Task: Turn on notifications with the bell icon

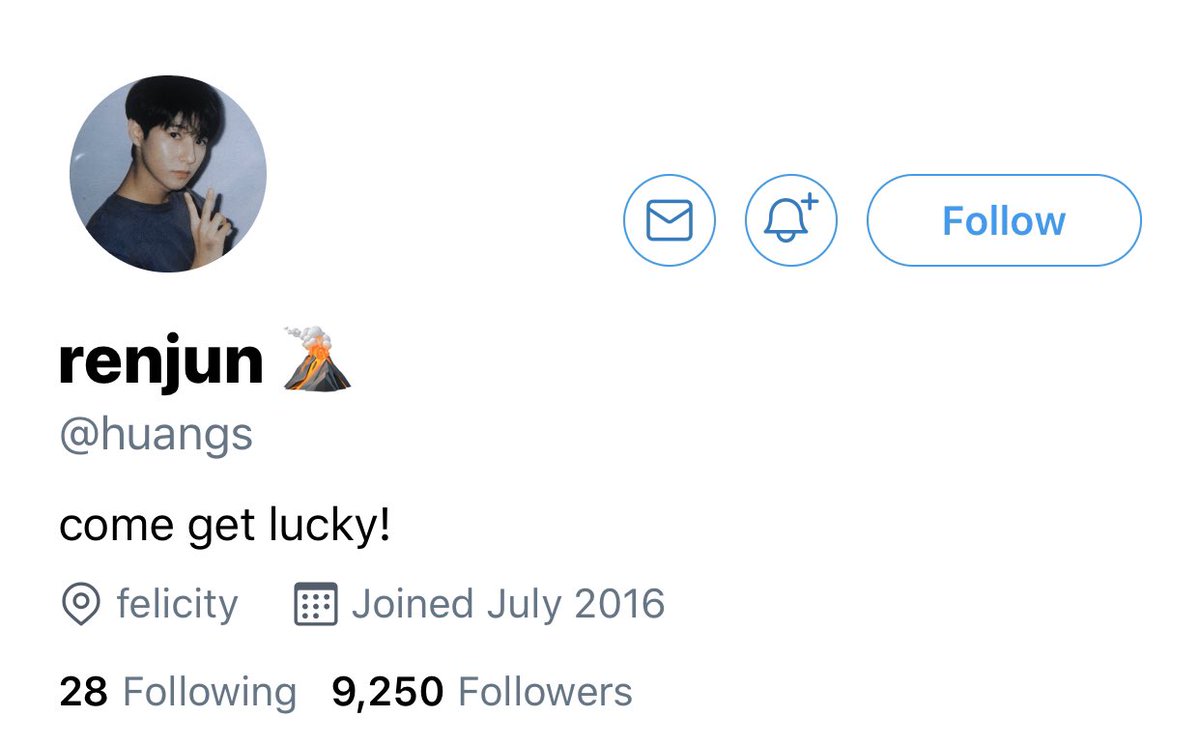Action: tap(791, 220)
